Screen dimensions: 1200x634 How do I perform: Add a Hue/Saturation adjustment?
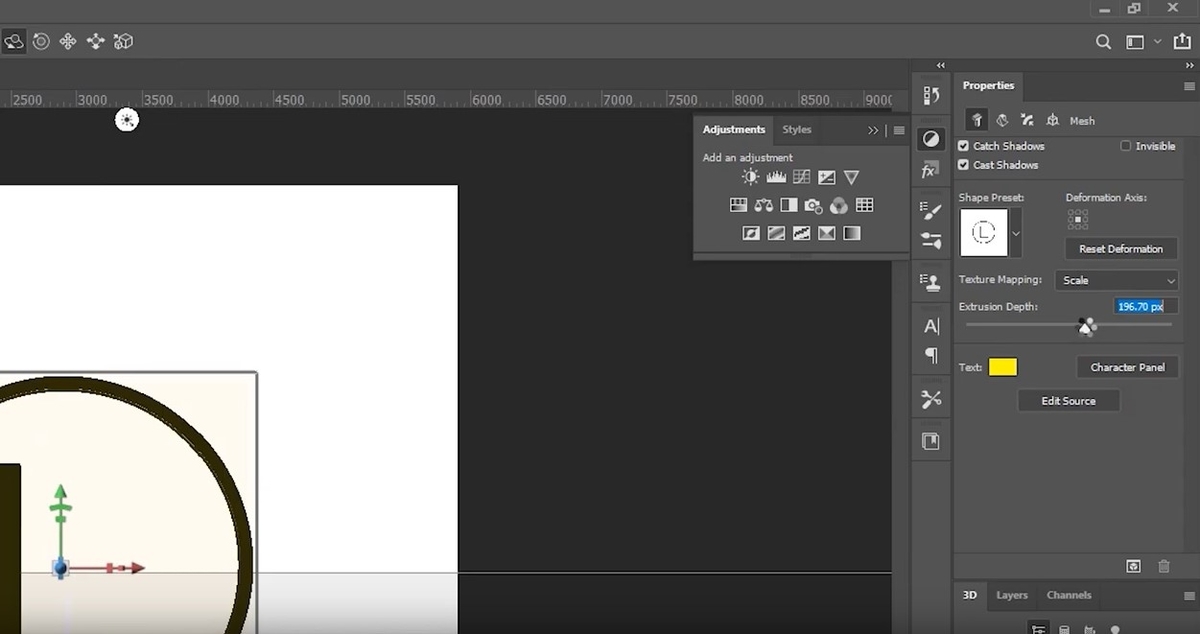(738, 205)
